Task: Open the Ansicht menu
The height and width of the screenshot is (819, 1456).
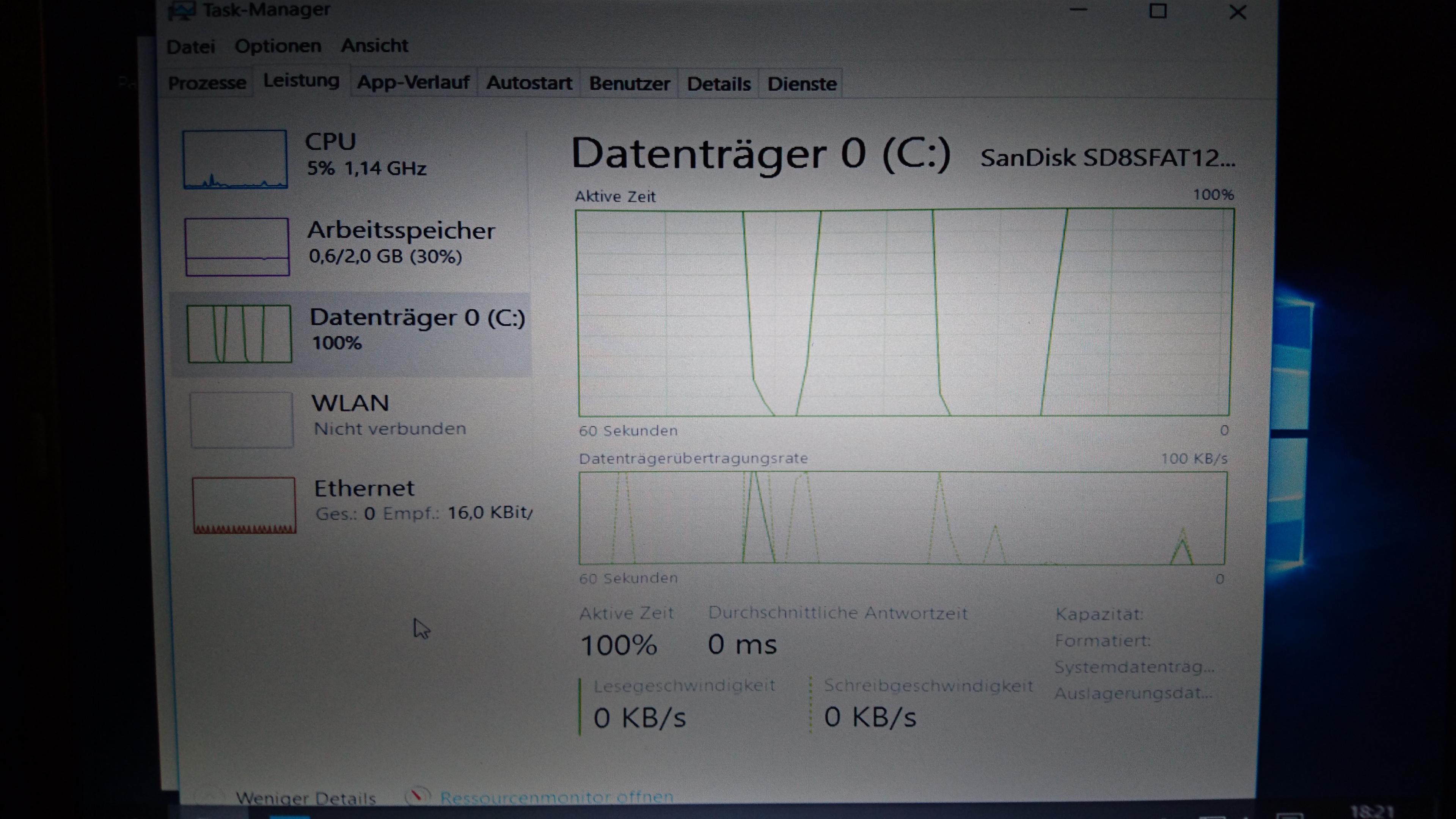Action: click(374, 45)
